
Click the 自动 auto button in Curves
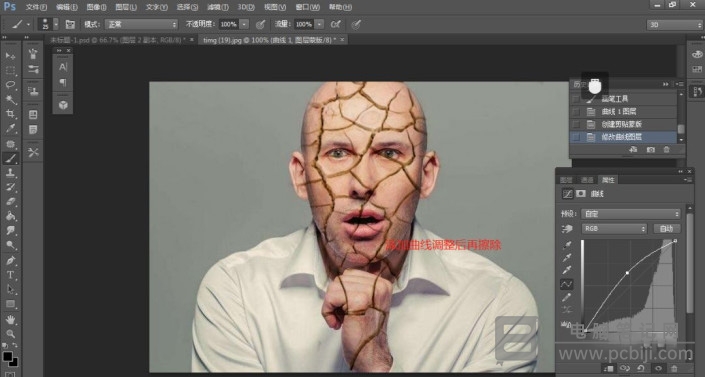point(666,229)
